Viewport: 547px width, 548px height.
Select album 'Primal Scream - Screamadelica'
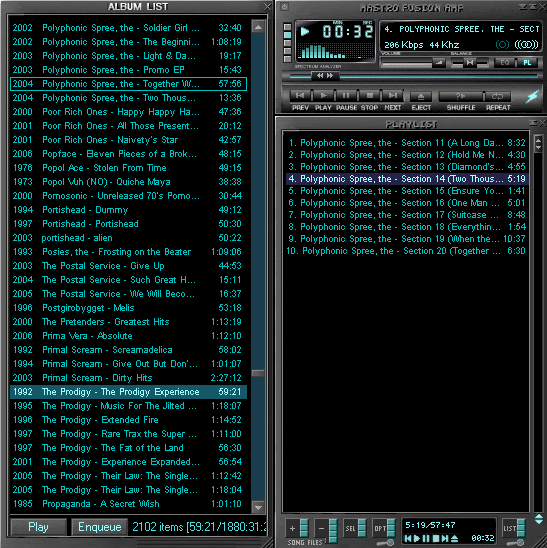click(128, 350)
